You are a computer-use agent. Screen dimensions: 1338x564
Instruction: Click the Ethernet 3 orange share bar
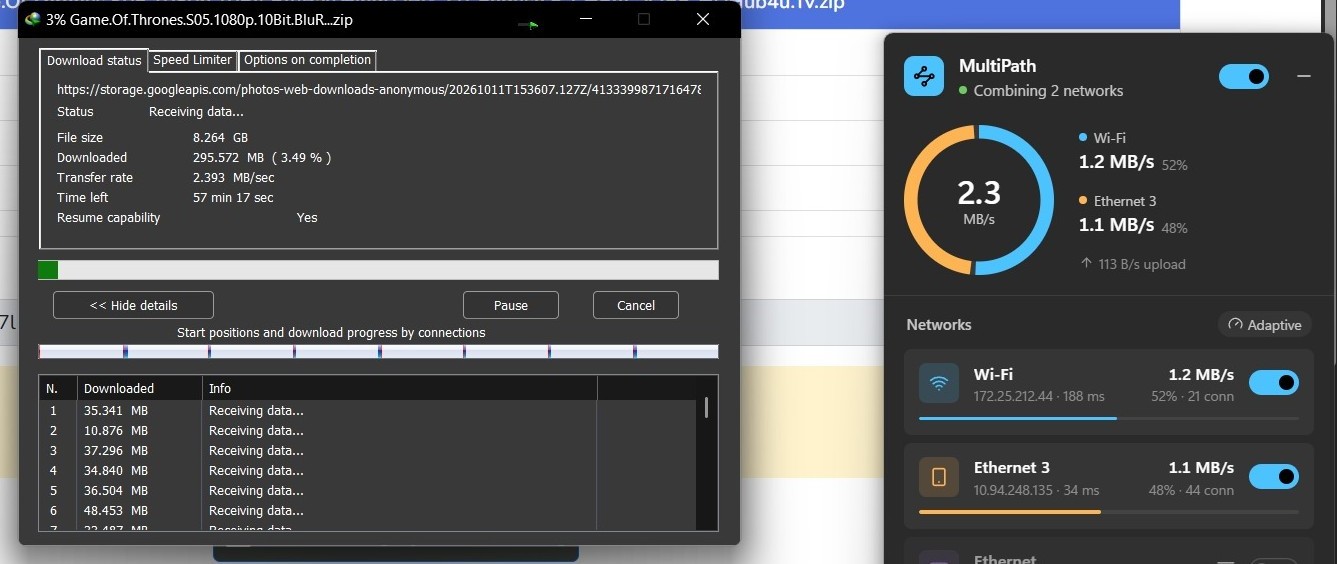(x=1108, y=512)
